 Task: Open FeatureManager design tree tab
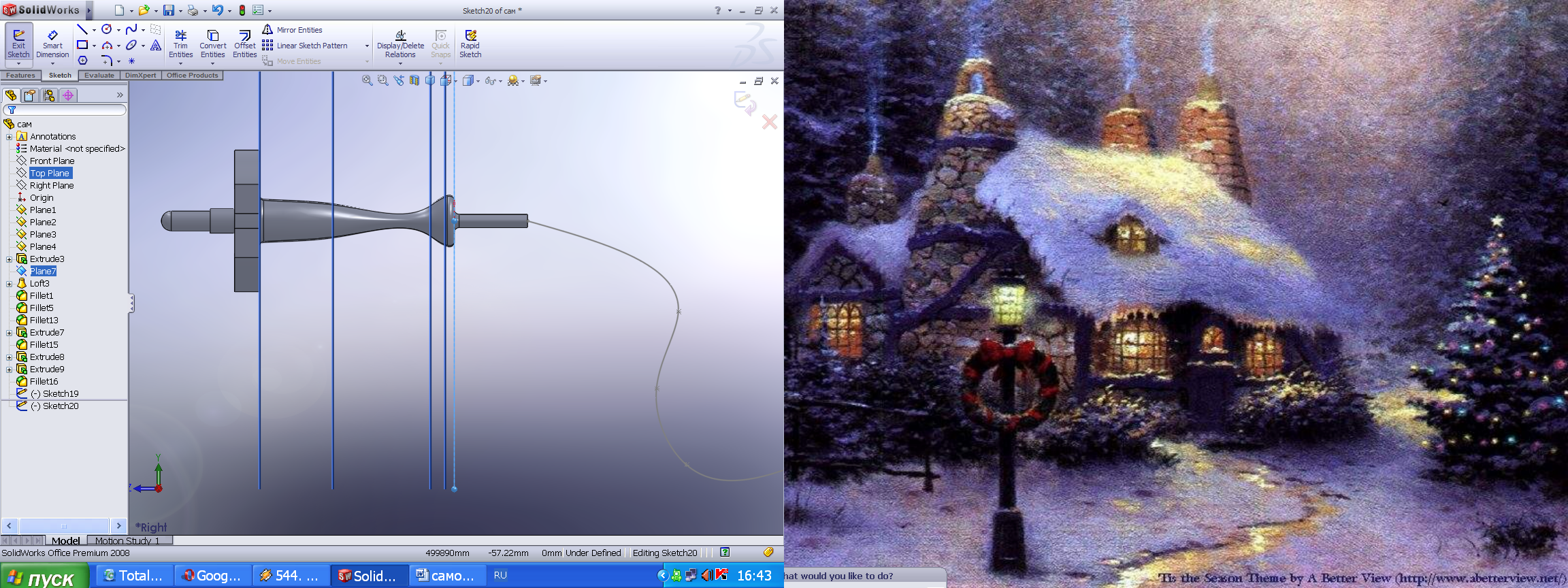(11, 95)
